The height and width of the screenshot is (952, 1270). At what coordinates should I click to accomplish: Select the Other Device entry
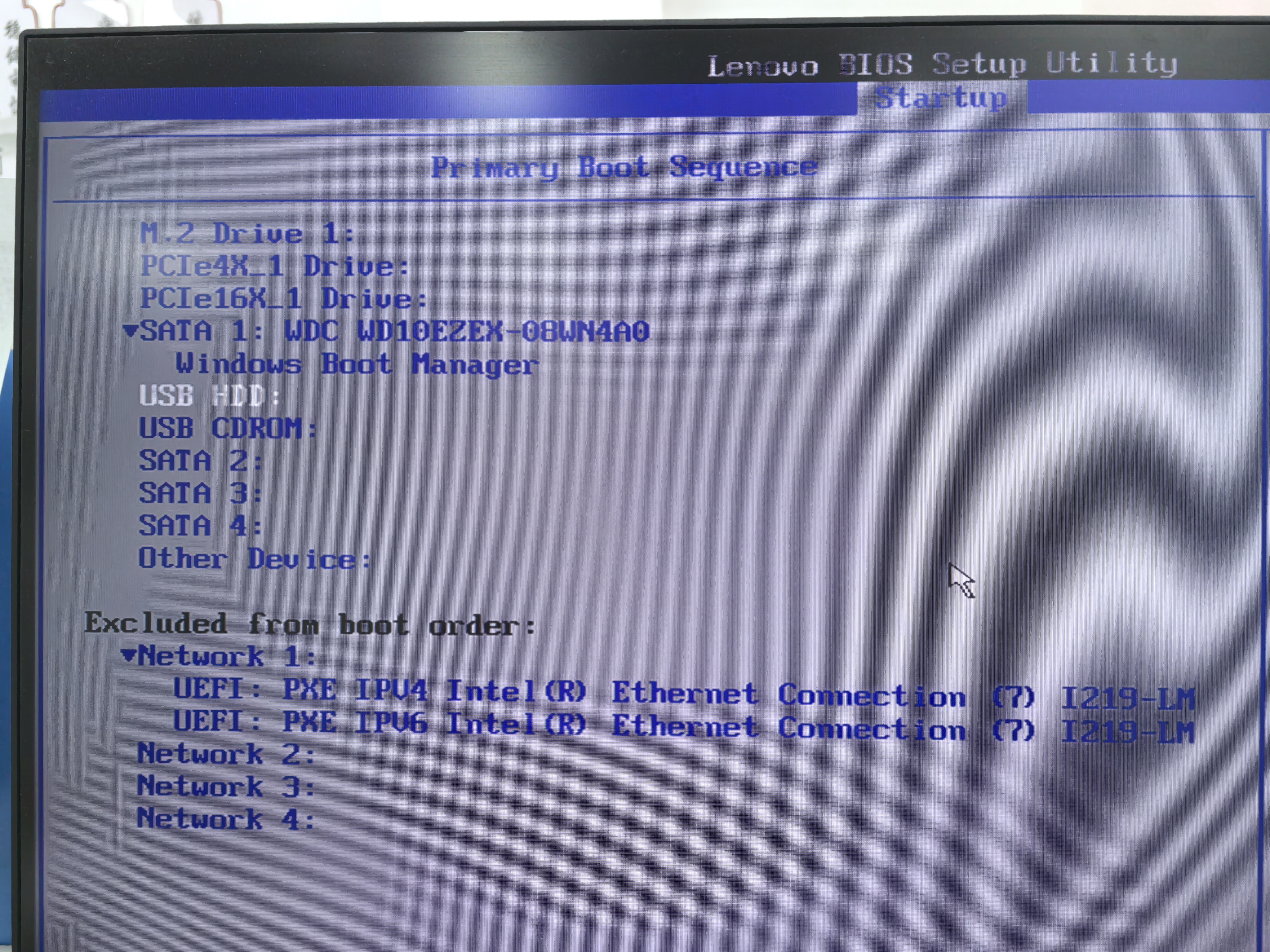[x=254, y=559]
